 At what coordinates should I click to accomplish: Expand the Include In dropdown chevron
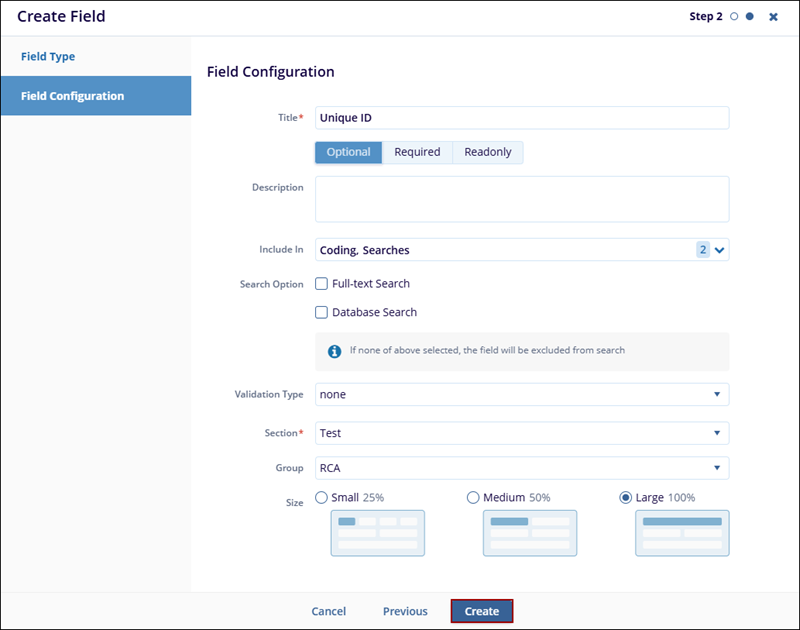pos(719,250)
